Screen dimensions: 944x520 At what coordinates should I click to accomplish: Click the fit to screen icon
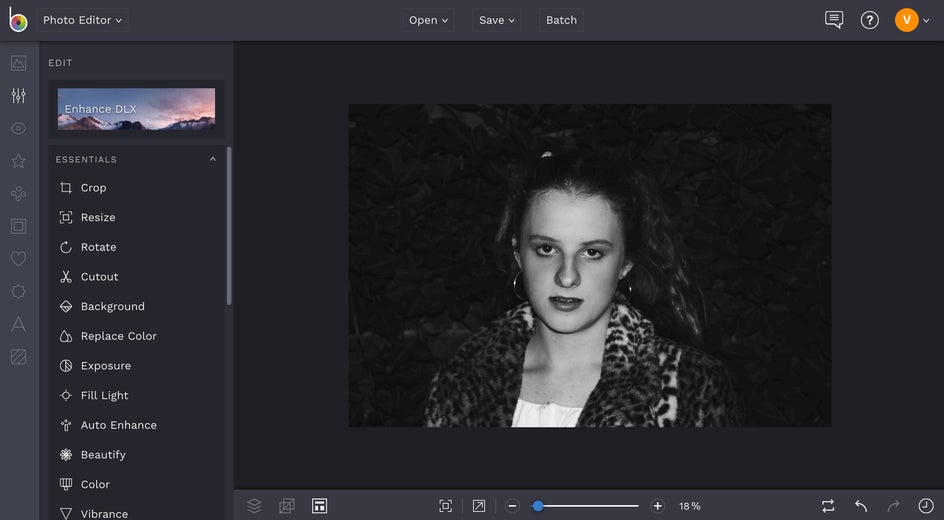click(446, 506)
